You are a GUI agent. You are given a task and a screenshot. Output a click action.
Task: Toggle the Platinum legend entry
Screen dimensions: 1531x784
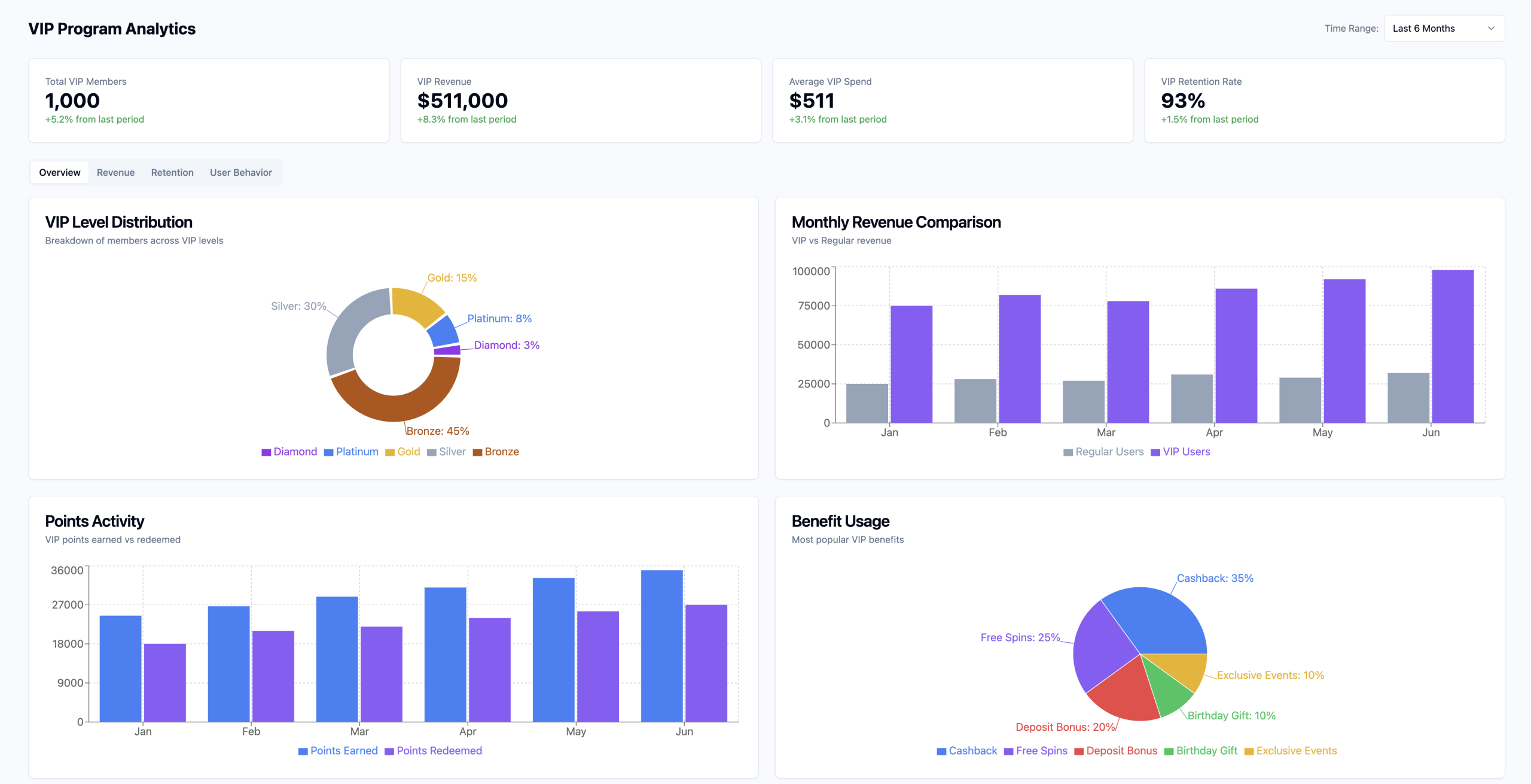coord(356,452)
